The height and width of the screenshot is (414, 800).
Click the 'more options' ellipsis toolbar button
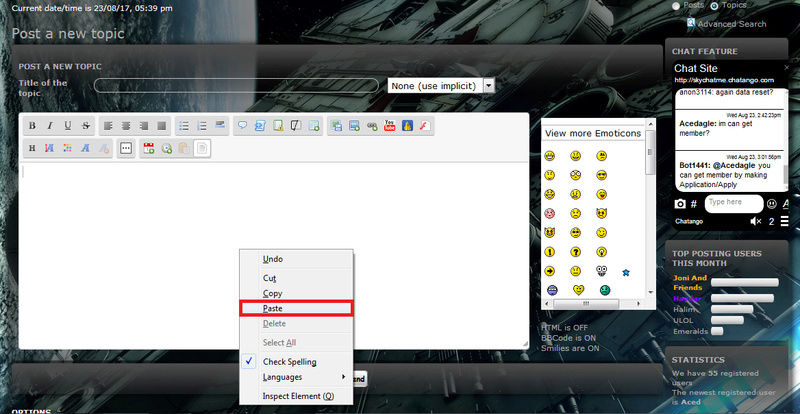click(126, 148)
